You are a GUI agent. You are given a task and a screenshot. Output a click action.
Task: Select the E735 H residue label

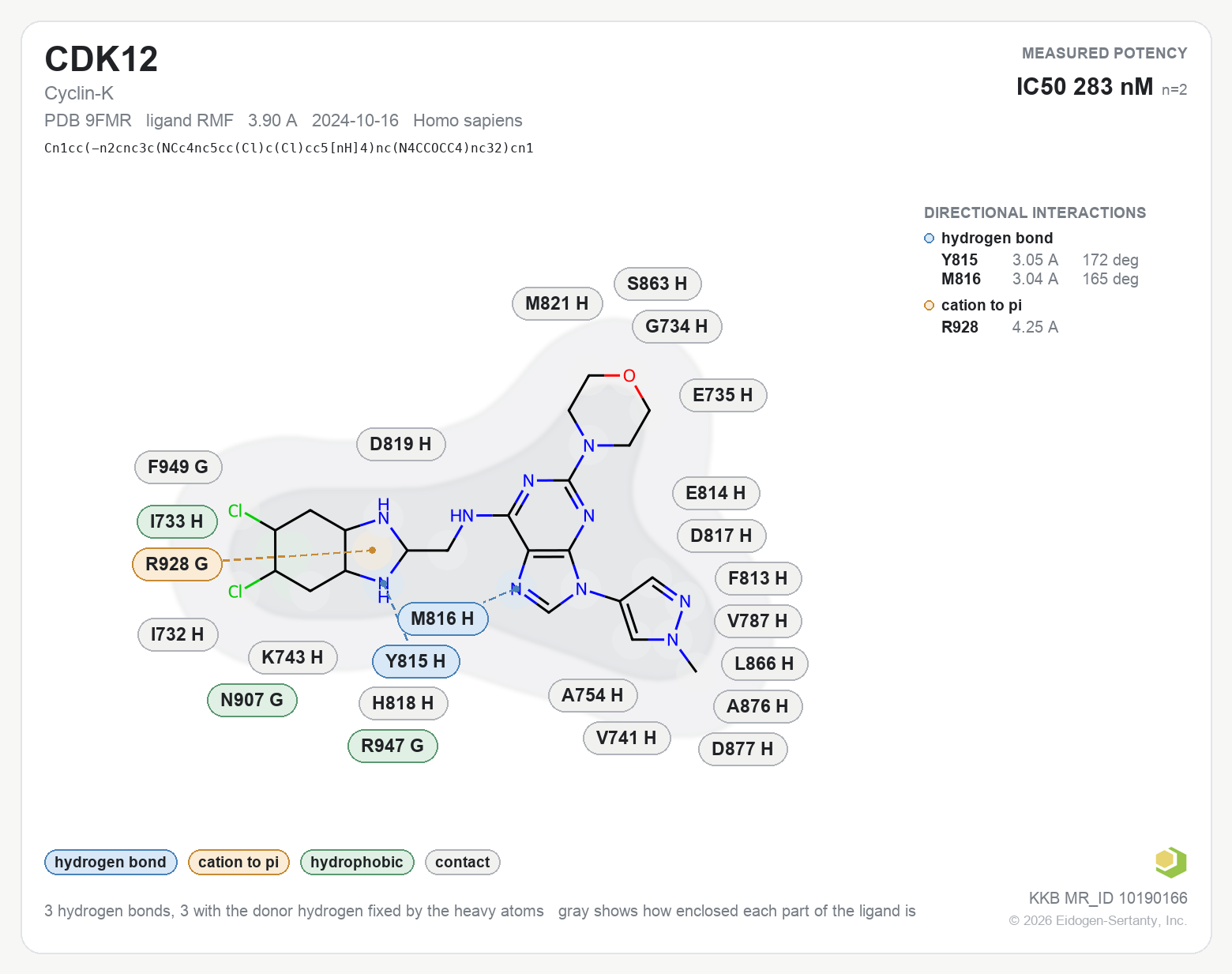click(x=723, y=395)
